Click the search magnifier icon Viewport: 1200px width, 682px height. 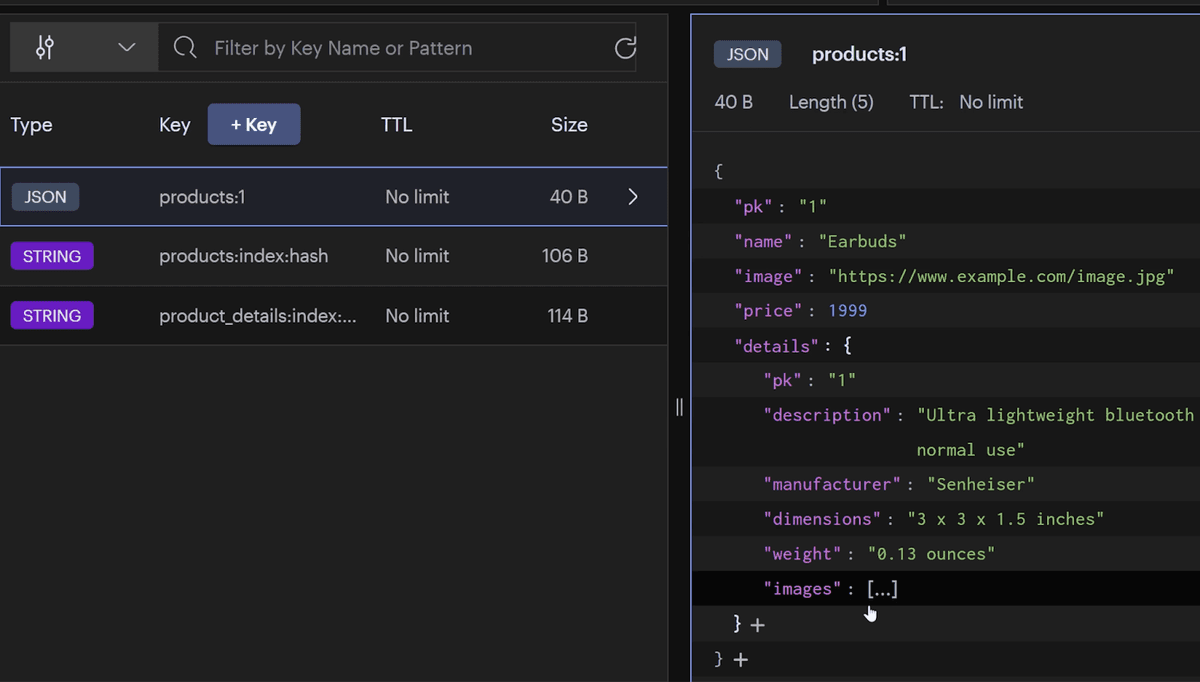(185, 48)
